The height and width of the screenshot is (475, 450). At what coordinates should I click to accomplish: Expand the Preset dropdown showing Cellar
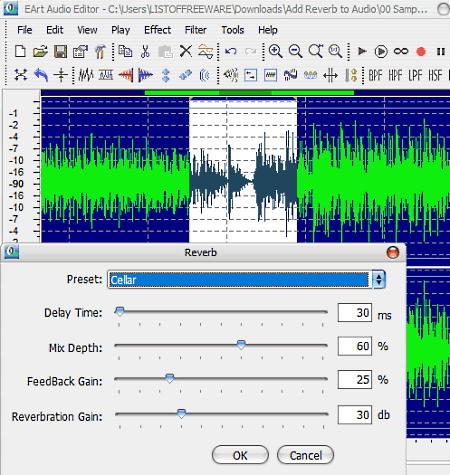click(x=378, y=280)
